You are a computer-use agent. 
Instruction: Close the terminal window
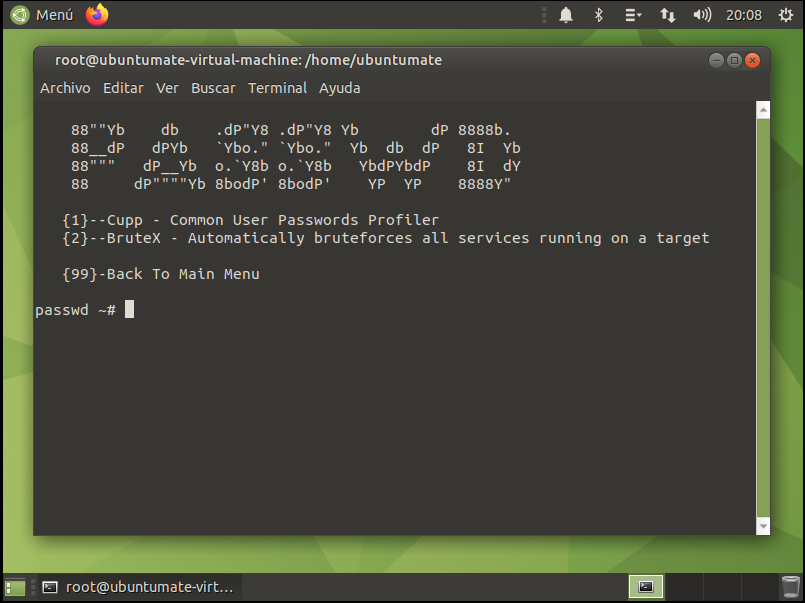[x=752, y=61]
